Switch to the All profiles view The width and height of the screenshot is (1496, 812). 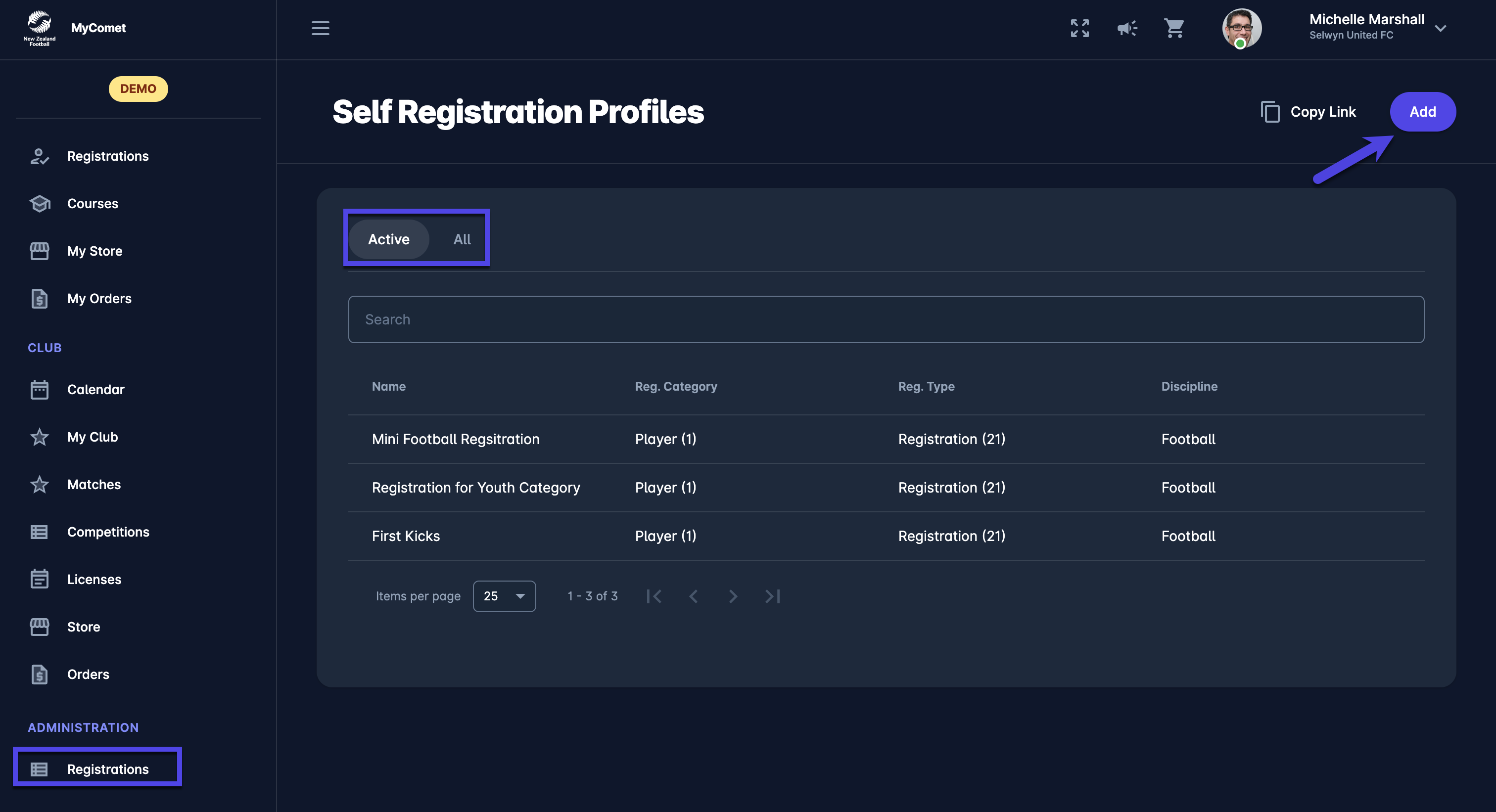point(462,238)
